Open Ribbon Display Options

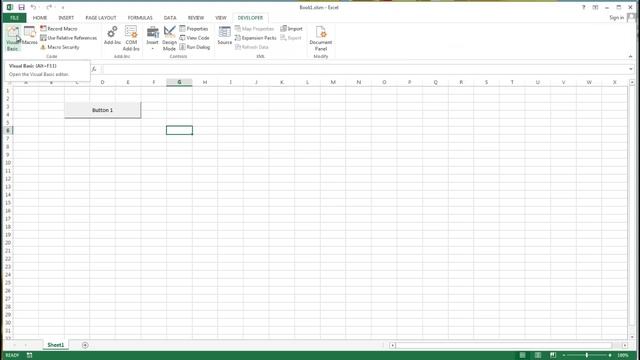pos(596,7)
